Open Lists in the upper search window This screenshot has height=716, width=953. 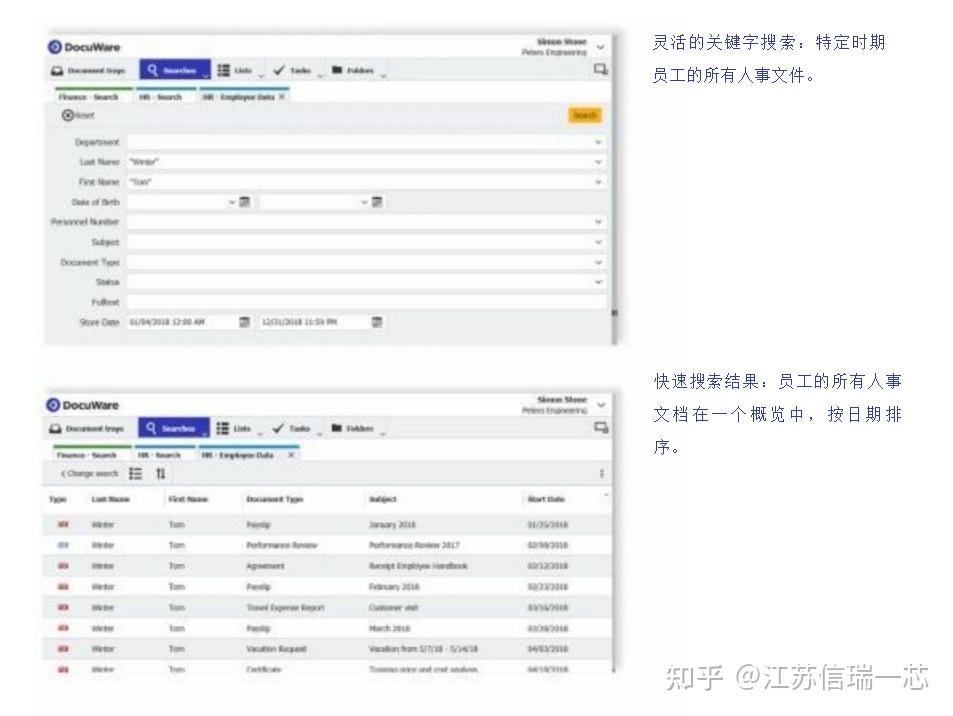(x=235, y=71)
